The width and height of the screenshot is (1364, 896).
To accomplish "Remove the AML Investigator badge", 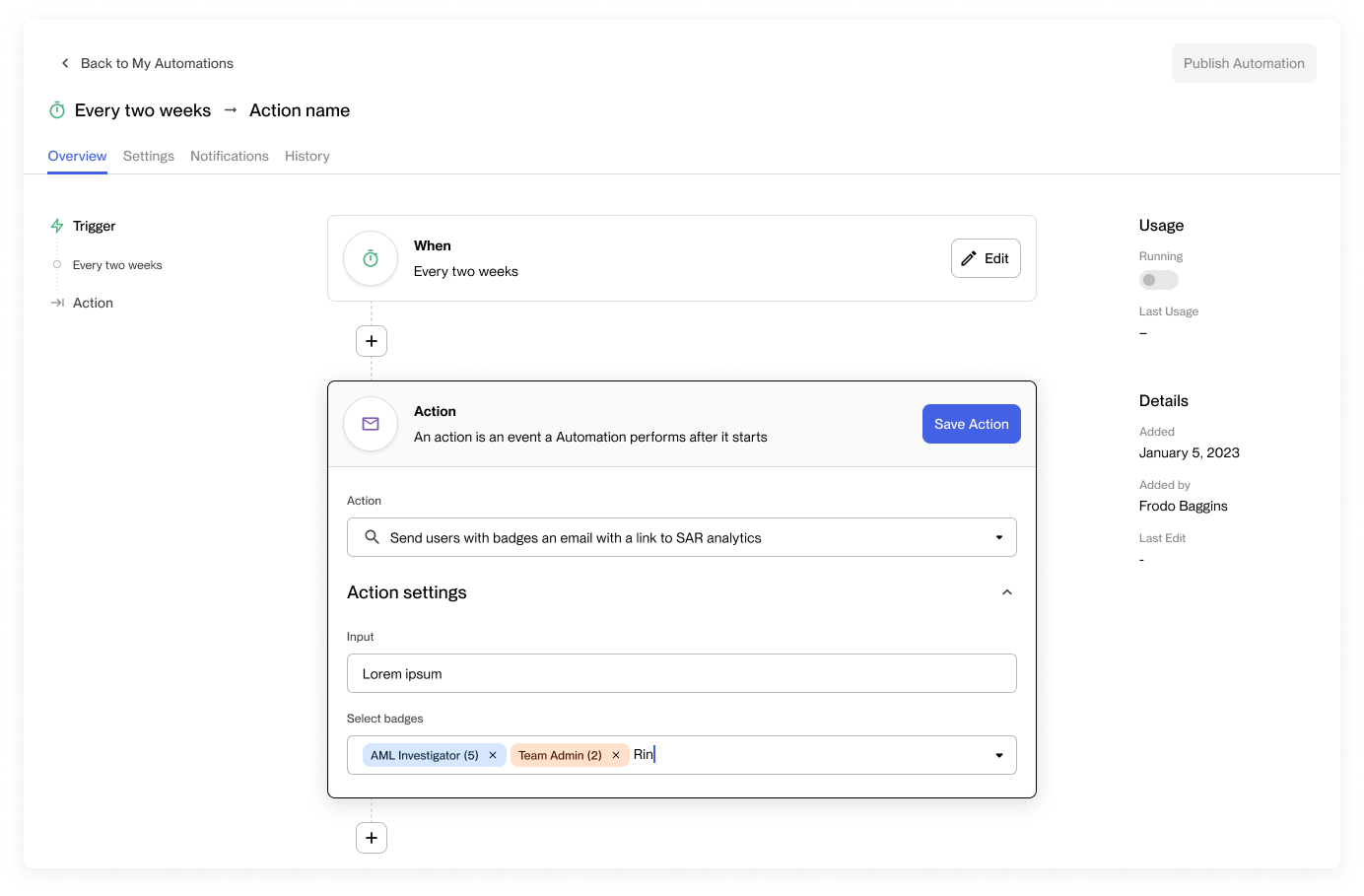I will click(493, 755).
